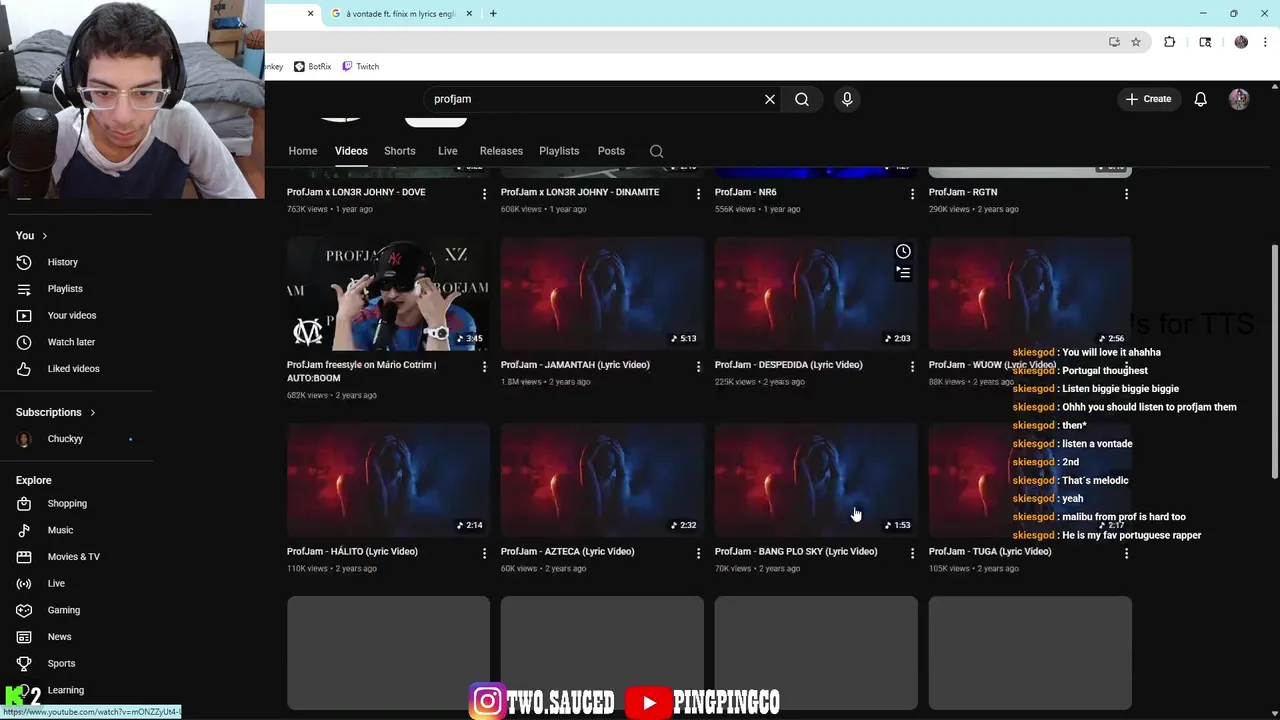The image size is (1280, 720).
Task: Open the Releases tab
Action: coord(501,151)
